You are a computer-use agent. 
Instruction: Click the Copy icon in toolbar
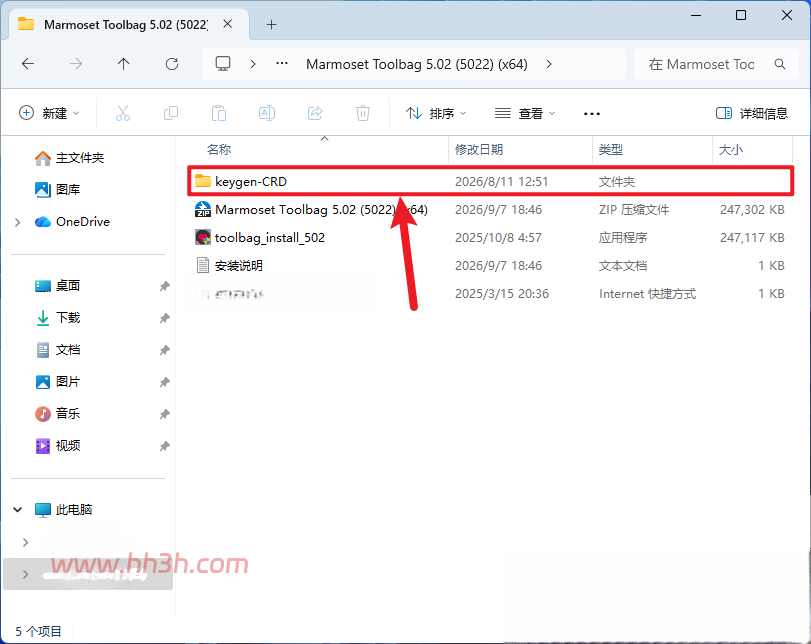coord(171,113)
